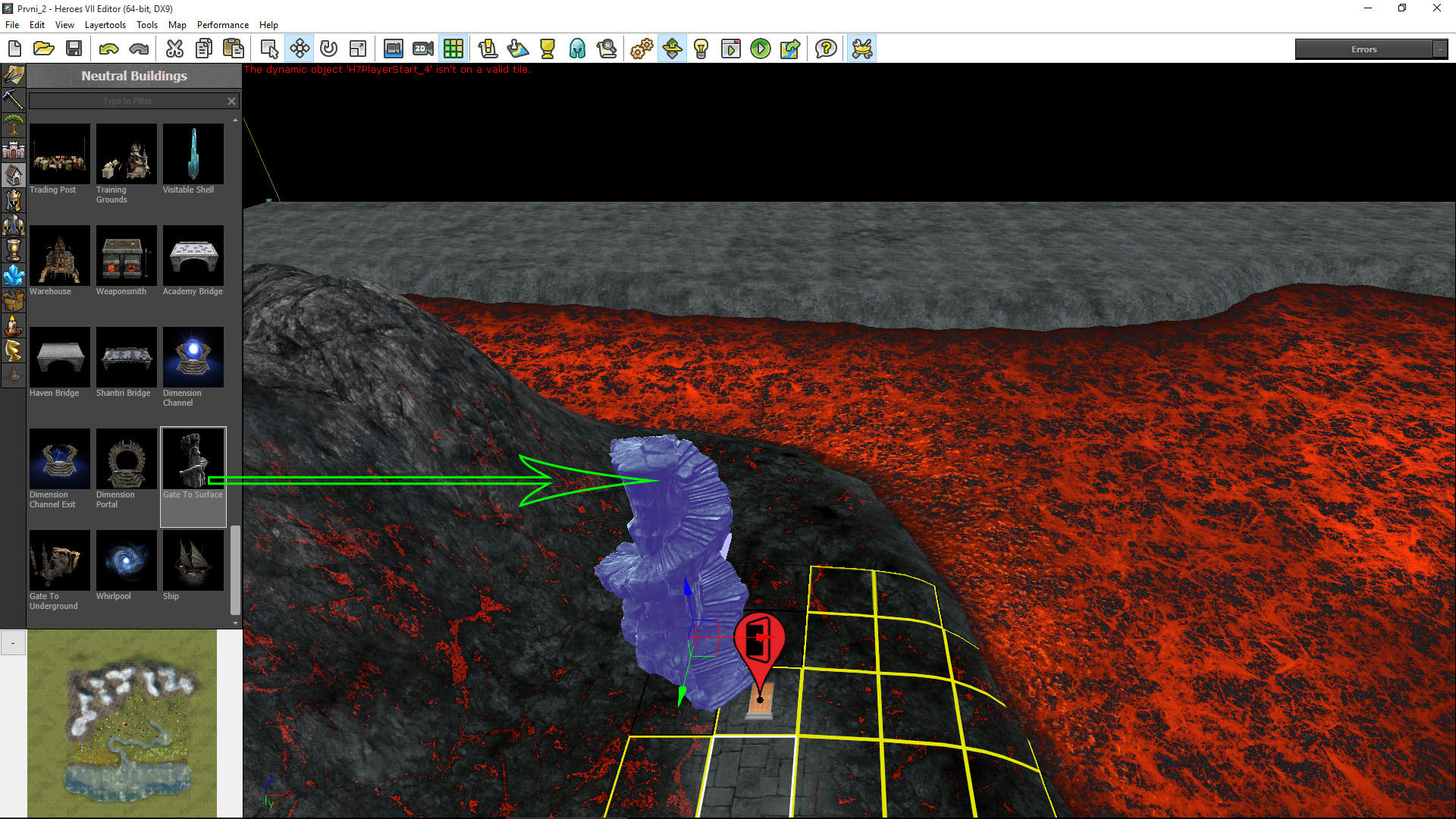
Task: Open the Errors dropdown panel
Action: 1371,49
